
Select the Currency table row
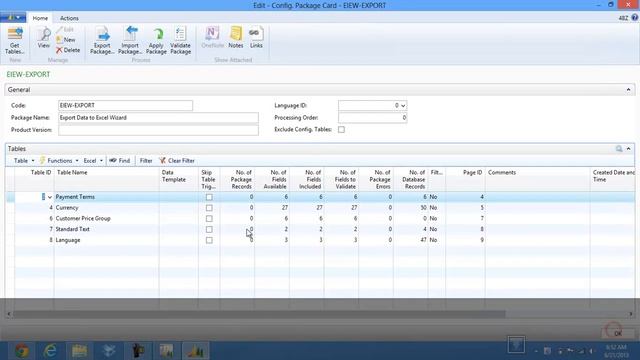320,208
